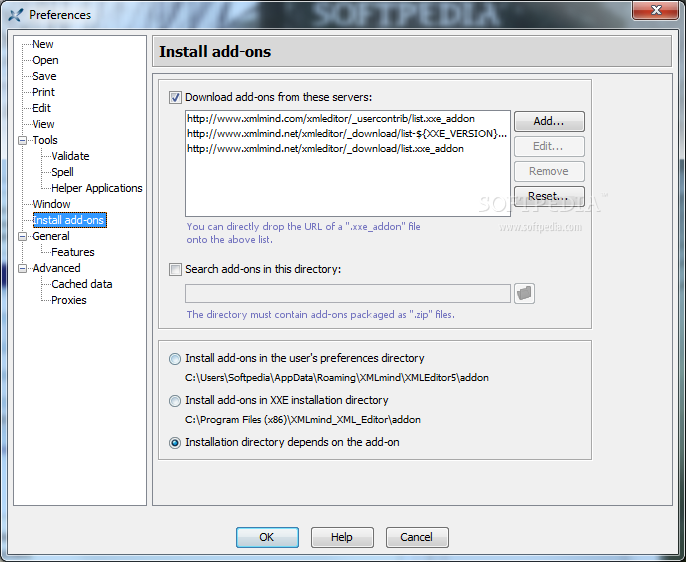Close the Preferences window
686x562 pixels.
click(x=655, y=10)
